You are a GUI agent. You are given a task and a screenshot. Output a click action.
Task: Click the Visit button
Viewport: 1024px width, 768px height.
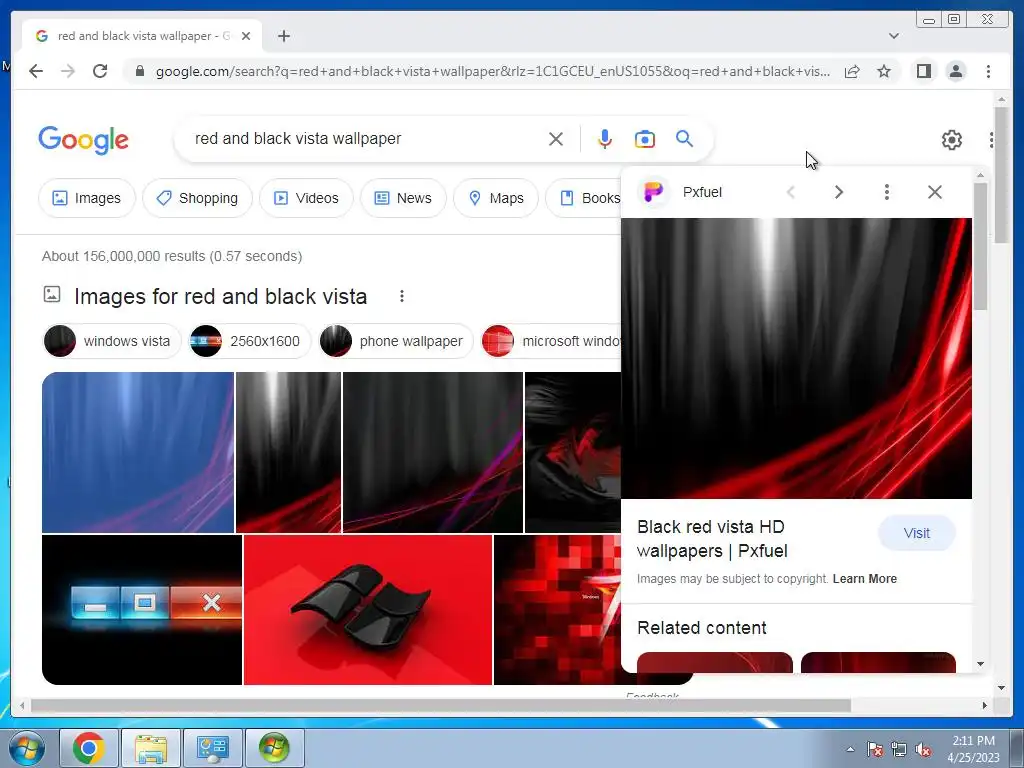click(x=916, y=533)
